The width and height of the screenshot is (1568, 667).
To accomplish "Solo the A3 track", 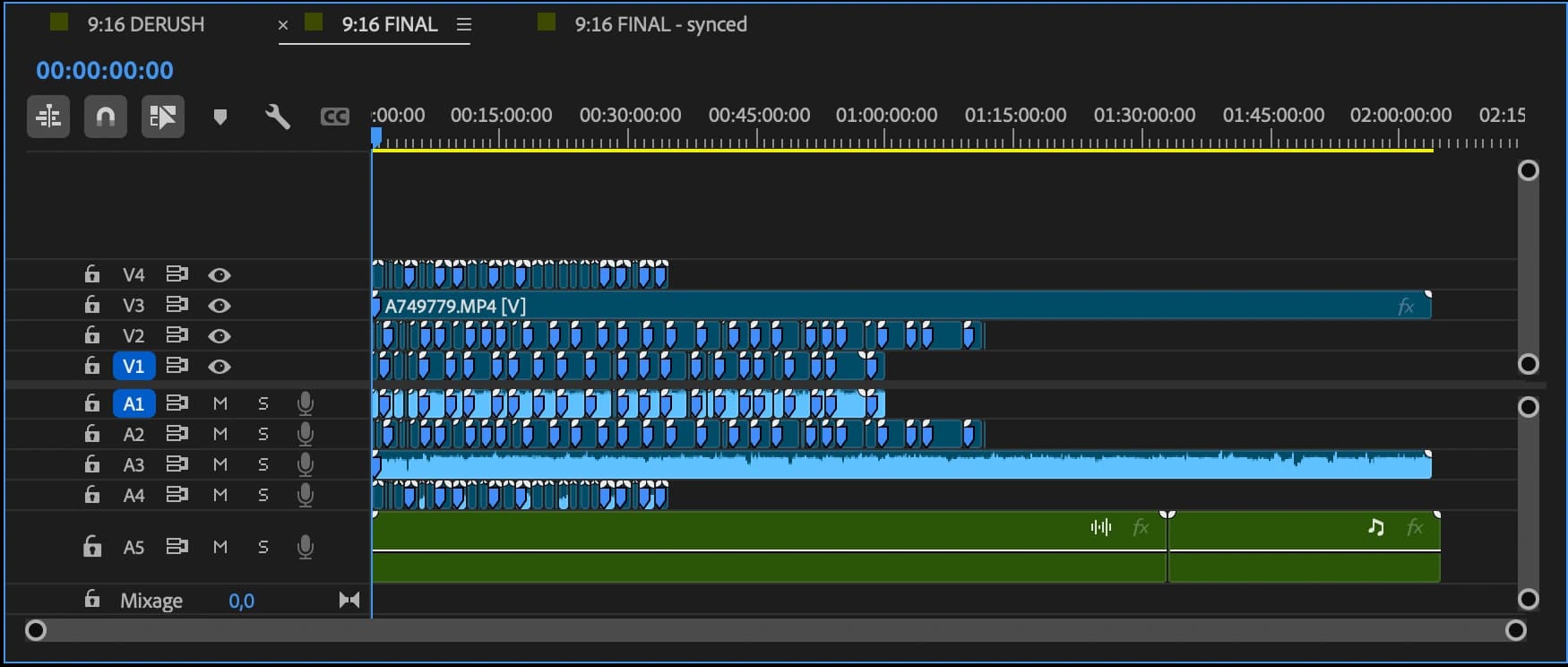I will [263, 464].
